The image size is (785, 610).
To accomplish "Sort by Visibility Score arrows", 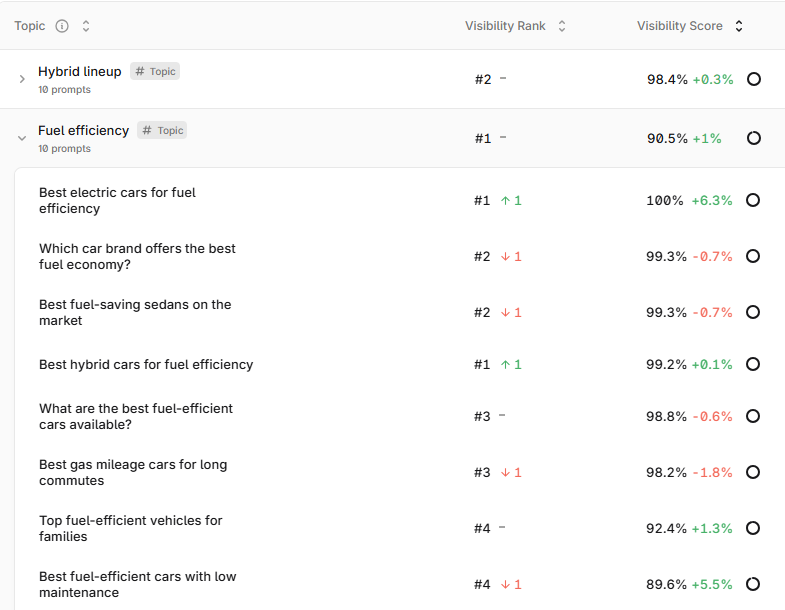I will point(739,26).
